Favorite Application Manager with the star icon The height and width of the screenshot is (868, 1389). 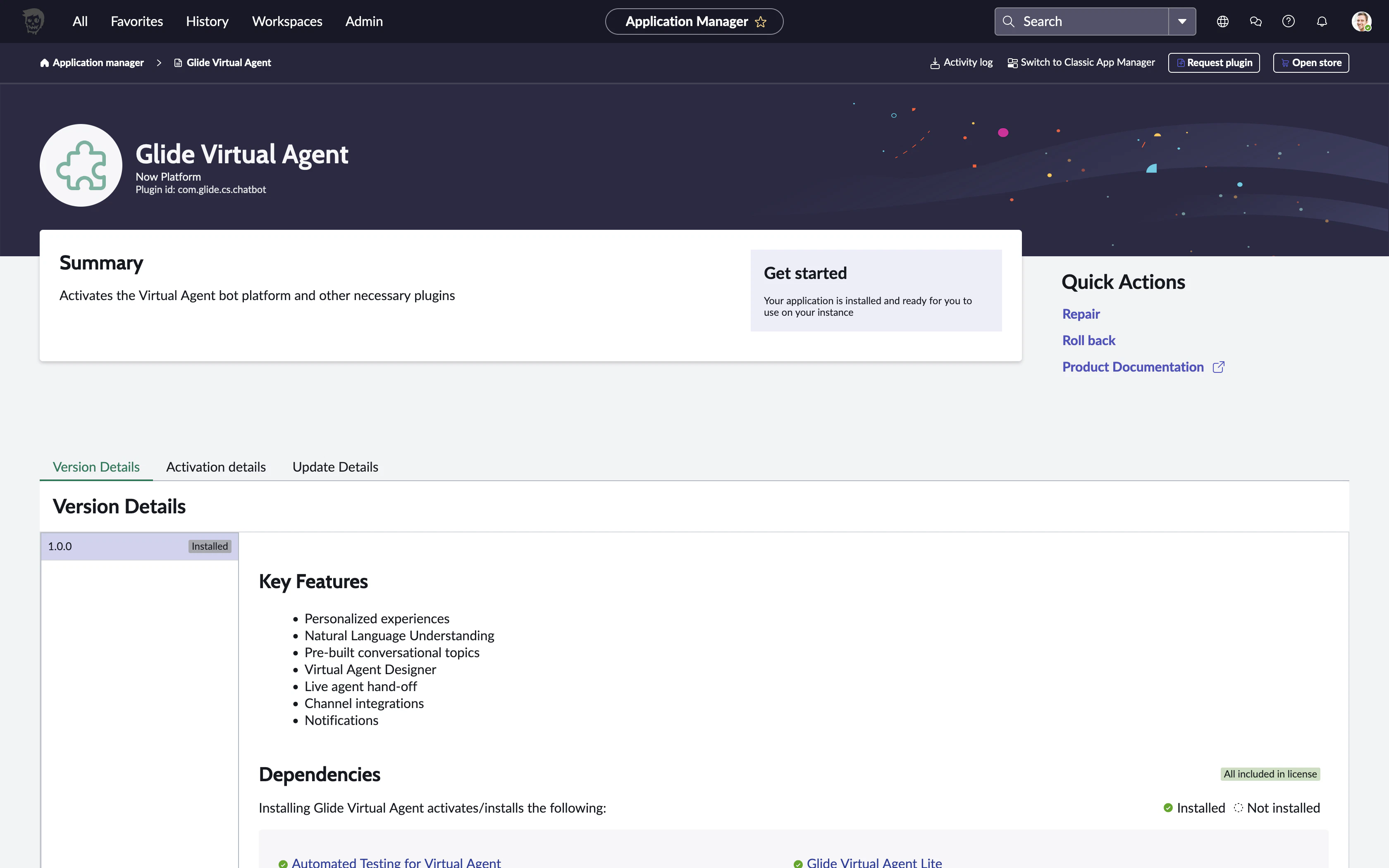tap(761, 22)
